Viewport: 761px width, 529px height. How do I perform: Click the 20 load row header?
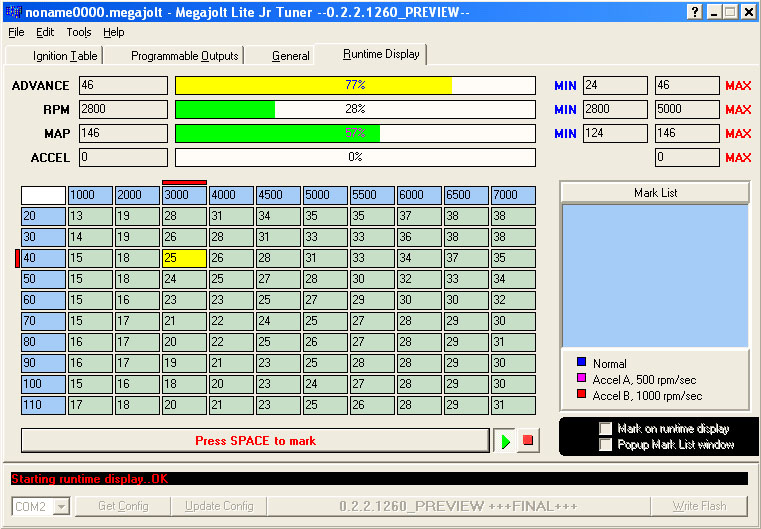pyautogui.click(x=43, y=216)
